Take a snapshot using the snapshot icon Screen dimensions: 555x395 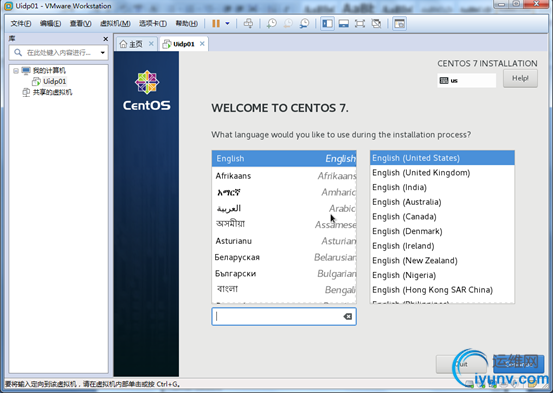tap(272, 24)
